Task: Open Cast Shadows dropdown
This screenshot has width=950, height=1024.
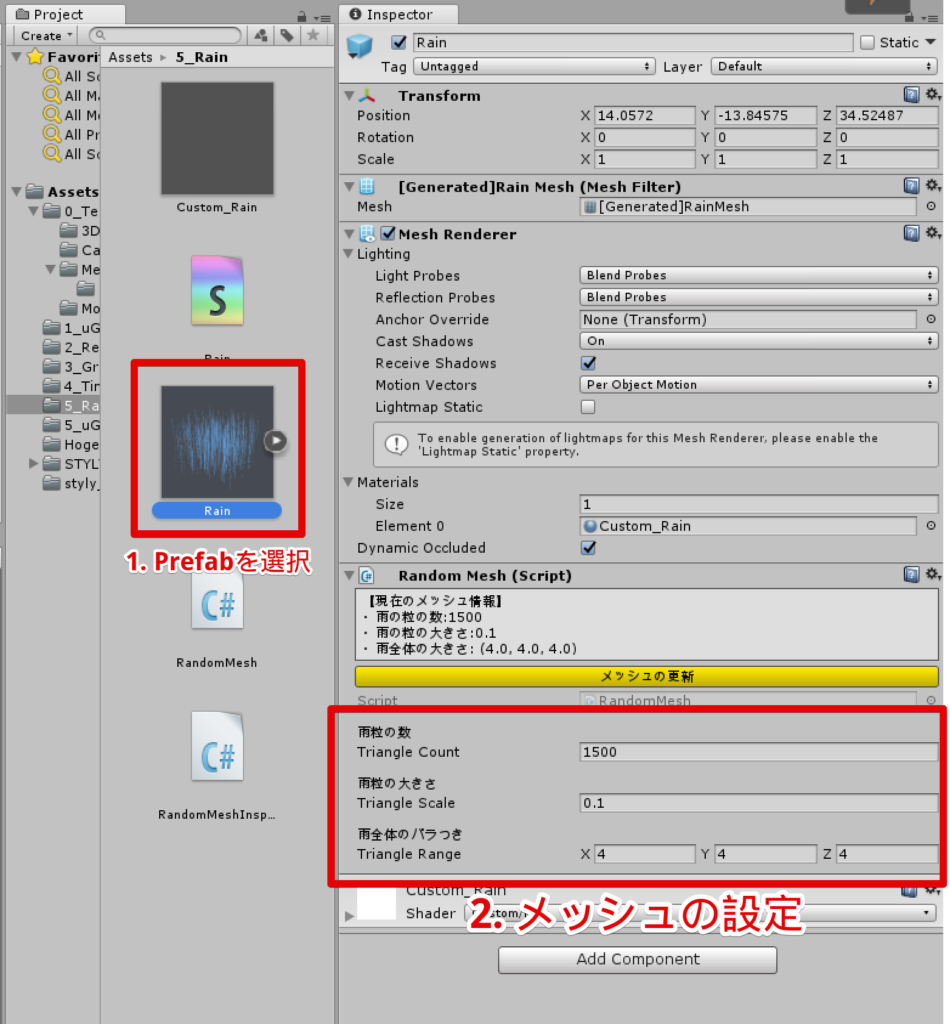Action: [759, 341]
